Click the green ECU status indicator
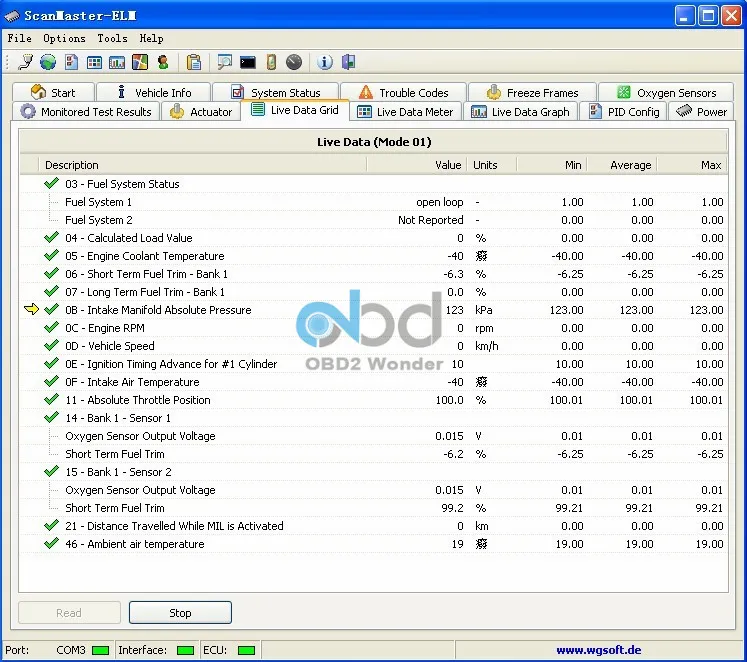The image size is (747, 662). tap(246, 650)
